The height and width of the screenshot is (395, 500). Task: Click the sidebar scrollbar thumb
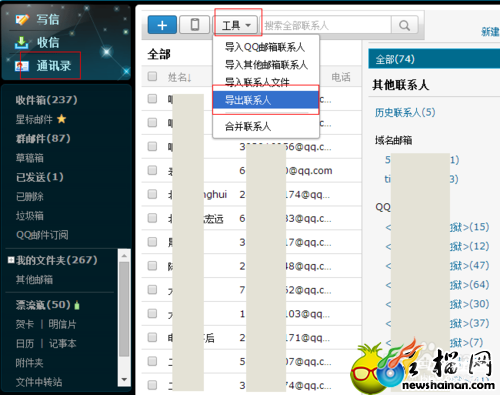[124, 309]
